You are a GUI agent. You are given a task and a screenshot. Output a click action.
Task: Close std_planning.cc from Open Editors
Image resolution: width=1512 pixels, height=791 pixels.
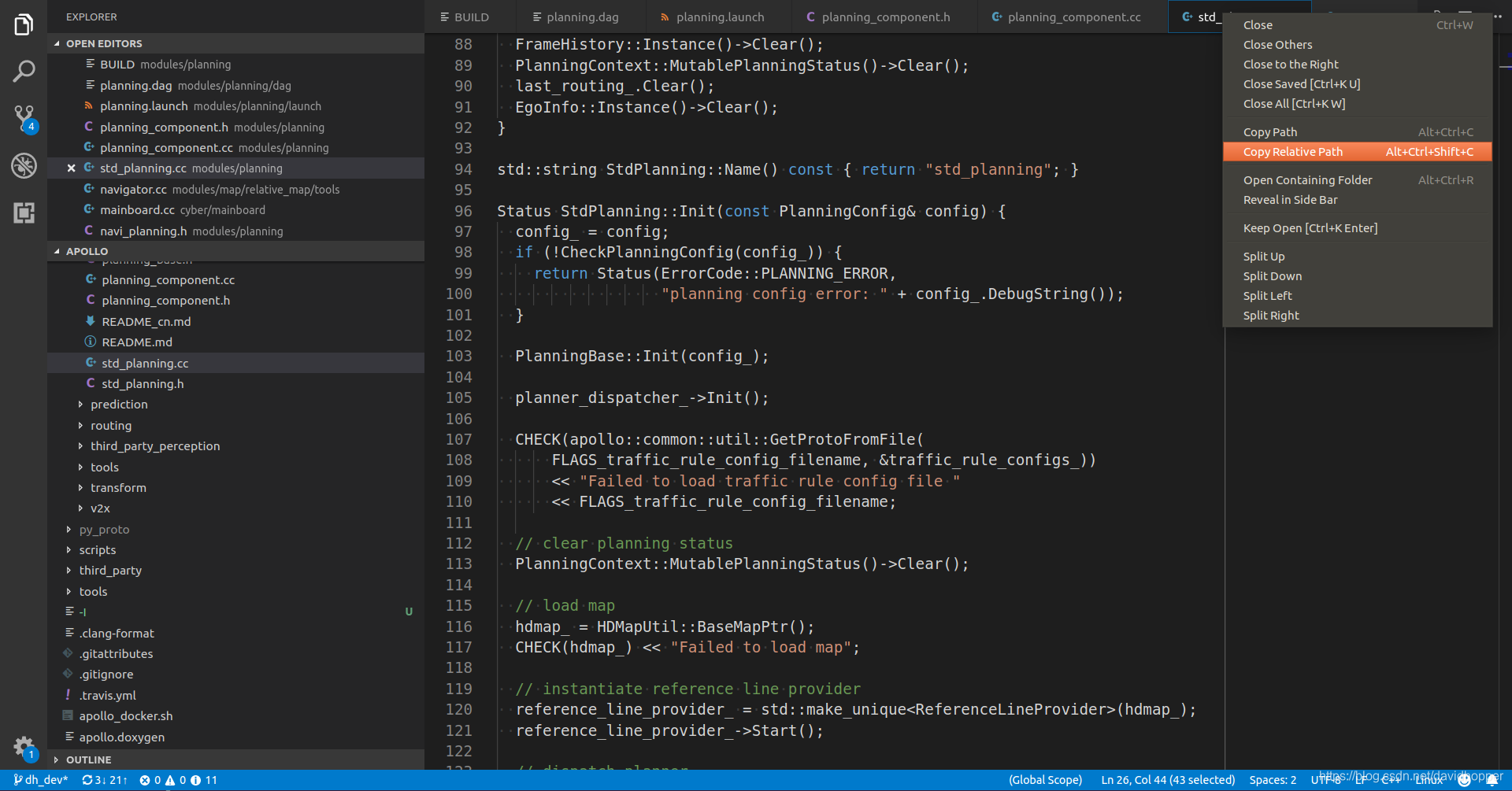click(x=71, y=168)
